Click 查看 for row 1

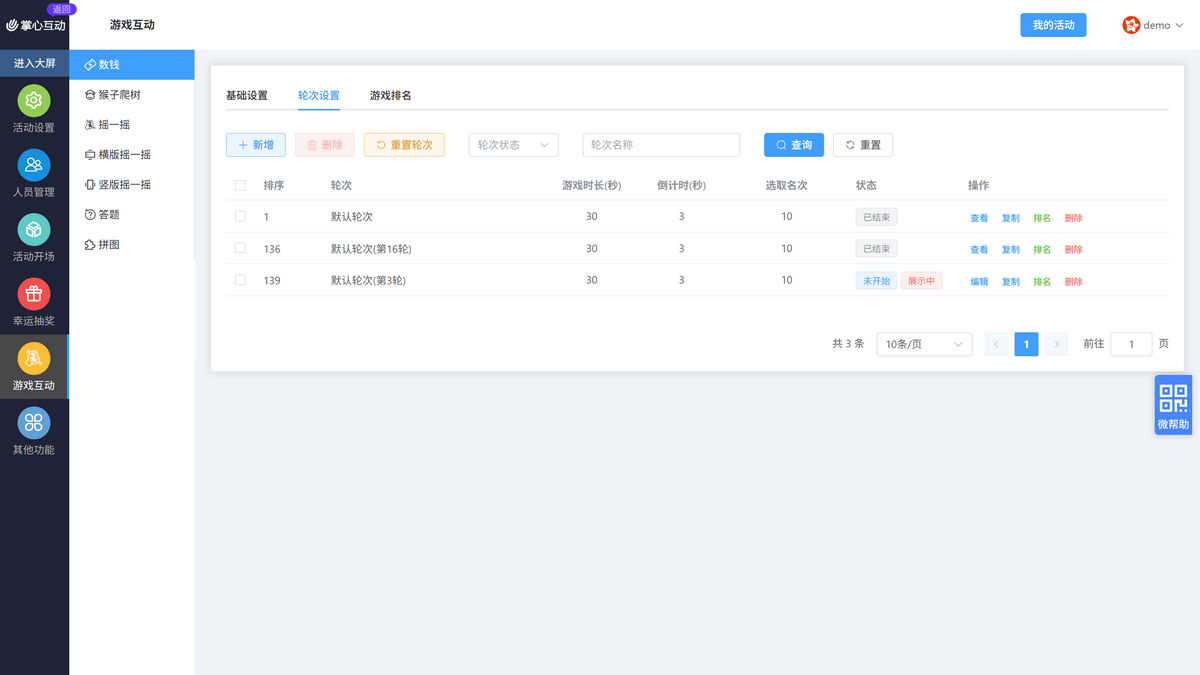(x=979, y=218)
